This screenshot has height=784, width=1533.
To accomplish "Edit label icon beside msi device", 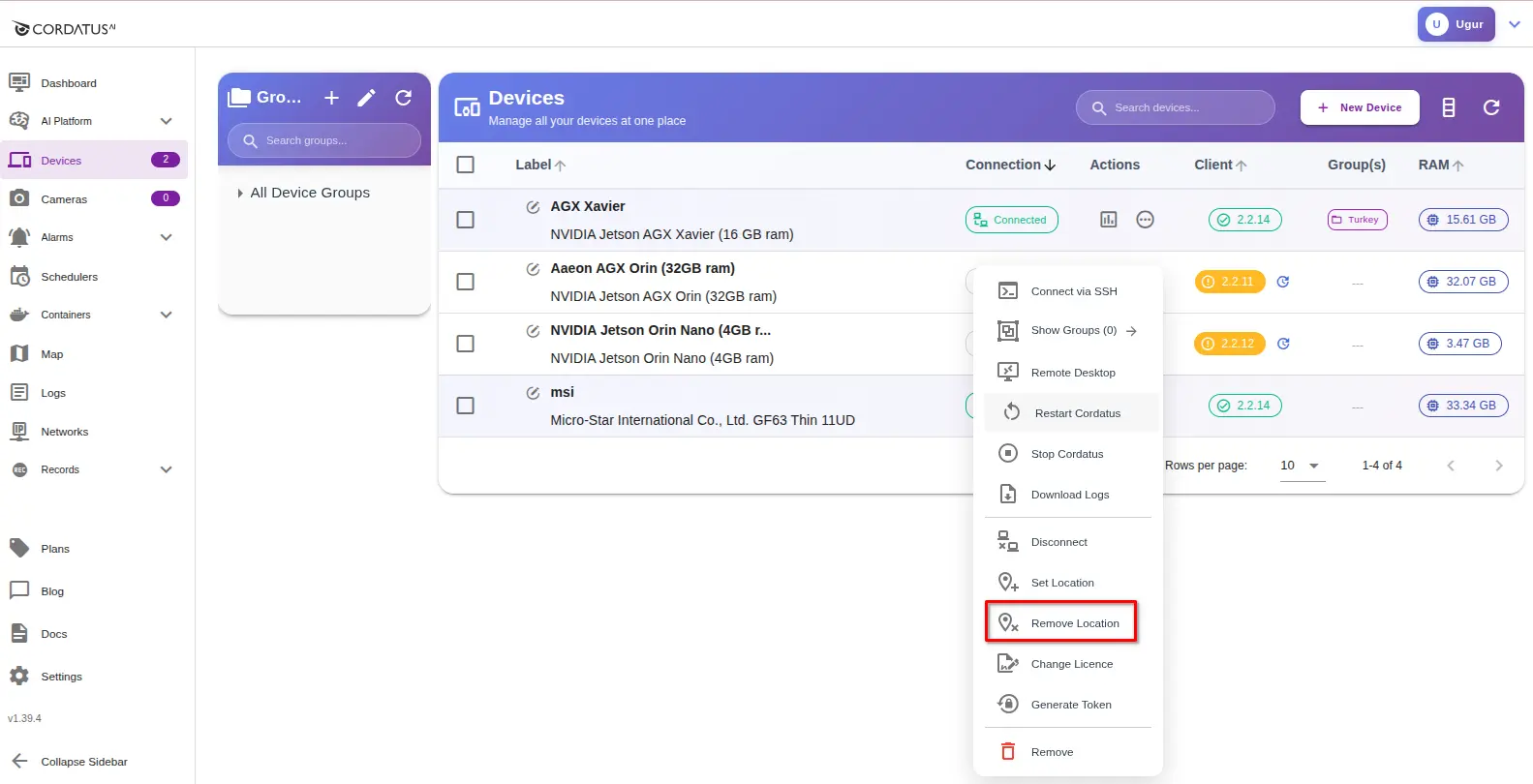I will point(533,393).
